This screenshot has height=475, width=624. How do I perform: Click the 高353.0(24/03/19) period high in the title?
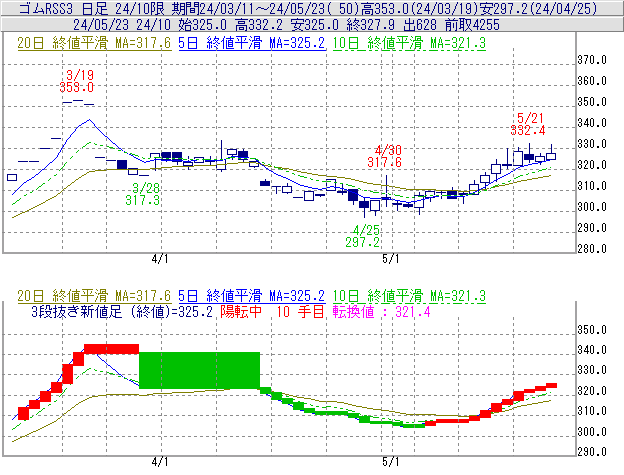tap(419, 8)
